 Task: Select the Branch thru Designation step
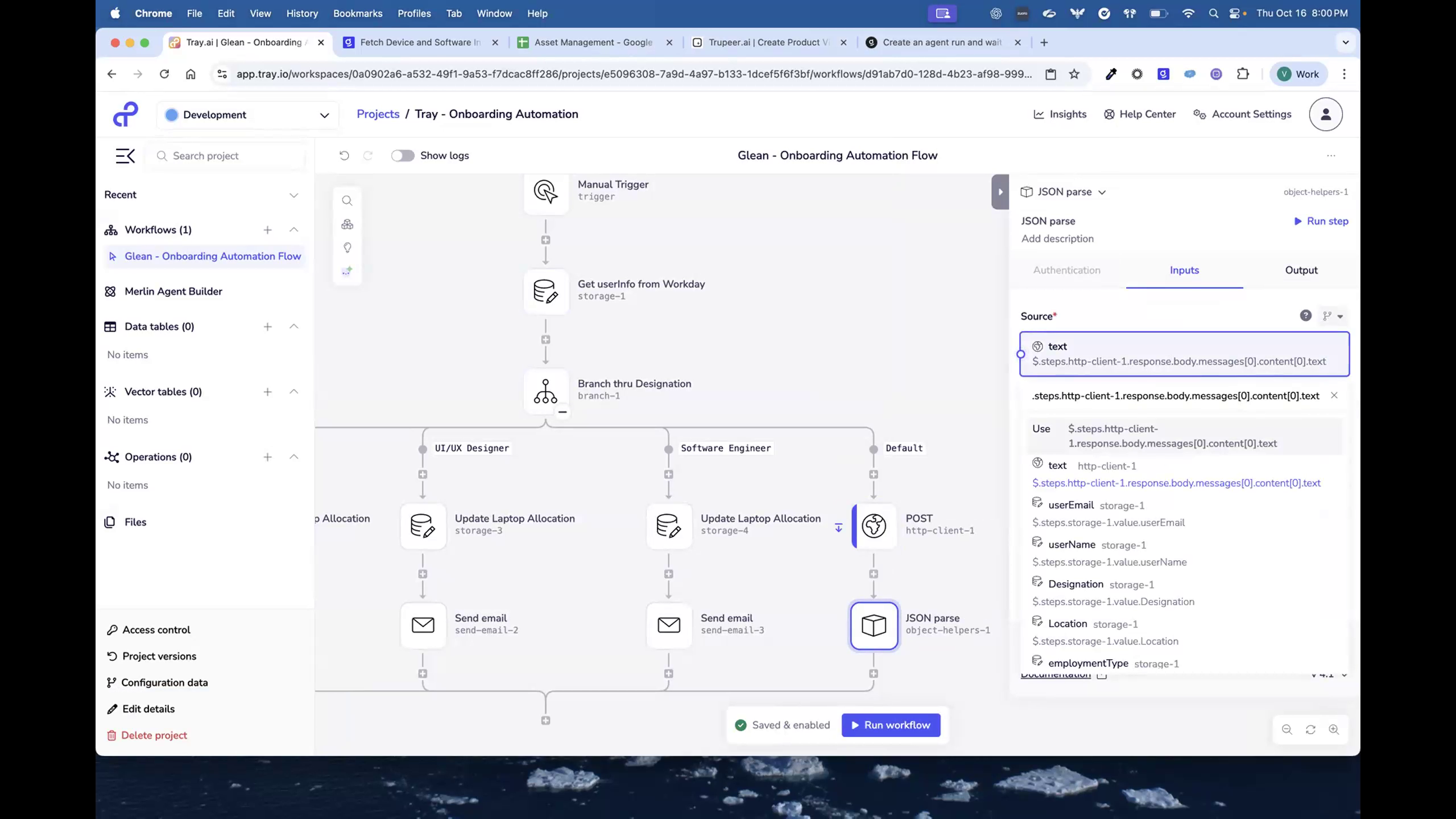coord(545,391)
